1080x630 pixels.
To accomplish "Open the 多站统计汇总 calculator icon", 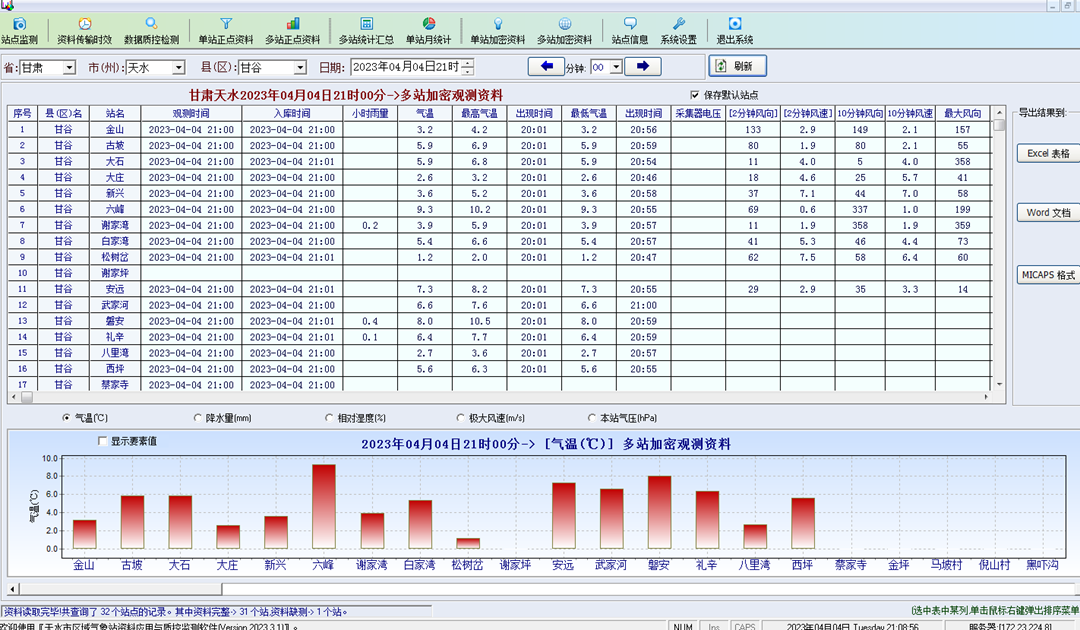I will click(366, 24).
